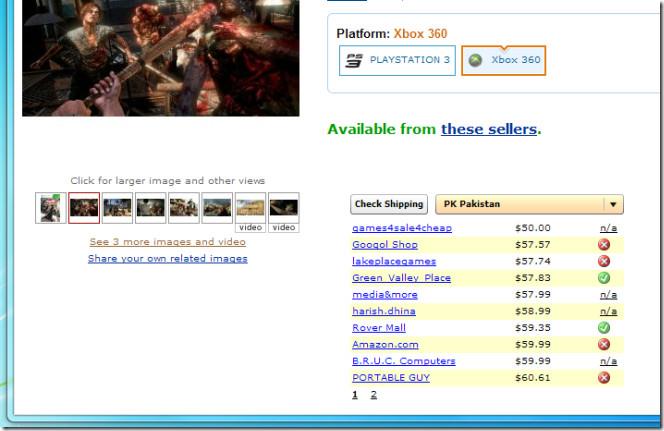Viewport: 664px width, 431px height.
Task: Click the red X icon for lakeplacegames
Action: (x=604, y=261)
